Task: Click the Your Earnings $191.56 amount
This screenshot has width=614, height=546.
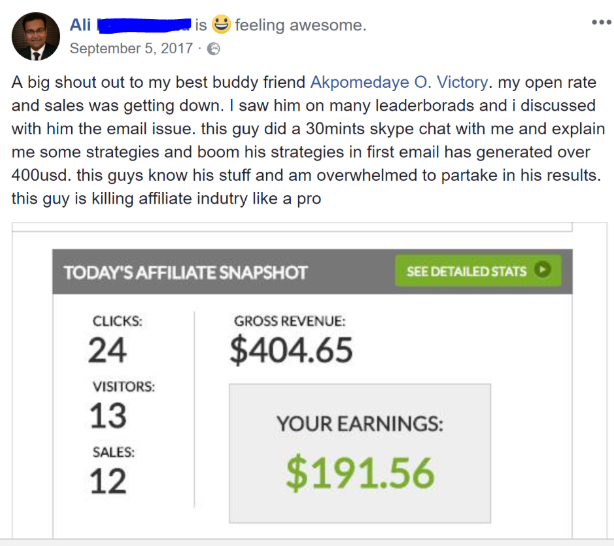Action: pyautogui.click(x=360, y=474)
